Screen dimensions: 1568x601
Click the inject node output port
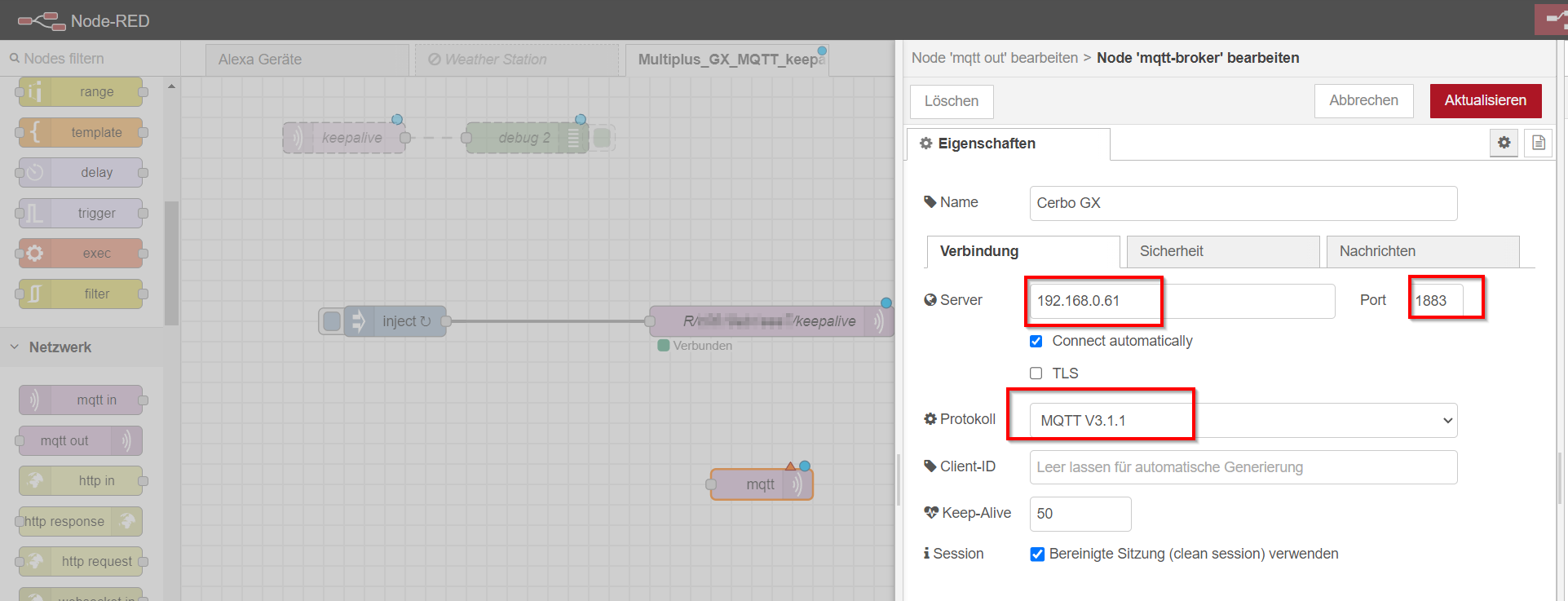pos(446,321)
